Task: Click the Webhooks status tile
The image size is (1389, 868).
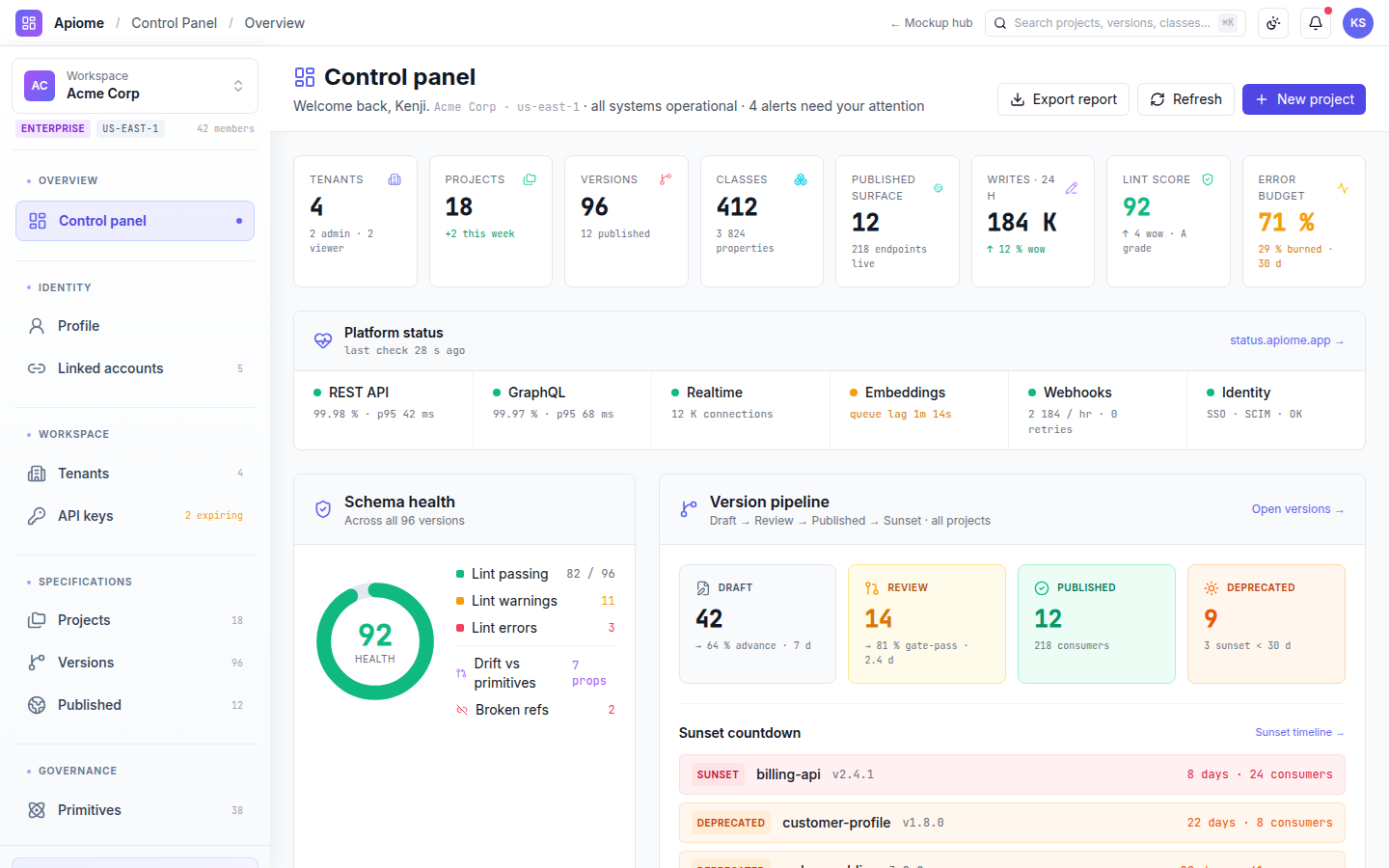Action: (1098, 410)
